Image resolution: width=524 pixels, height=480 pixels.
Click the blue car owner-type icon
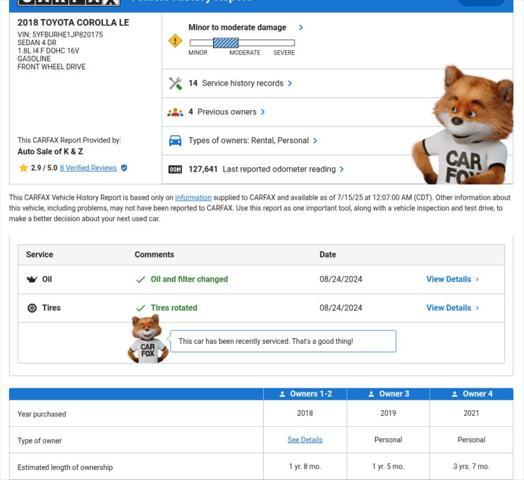pyautogui.click(x=175, y=141)
